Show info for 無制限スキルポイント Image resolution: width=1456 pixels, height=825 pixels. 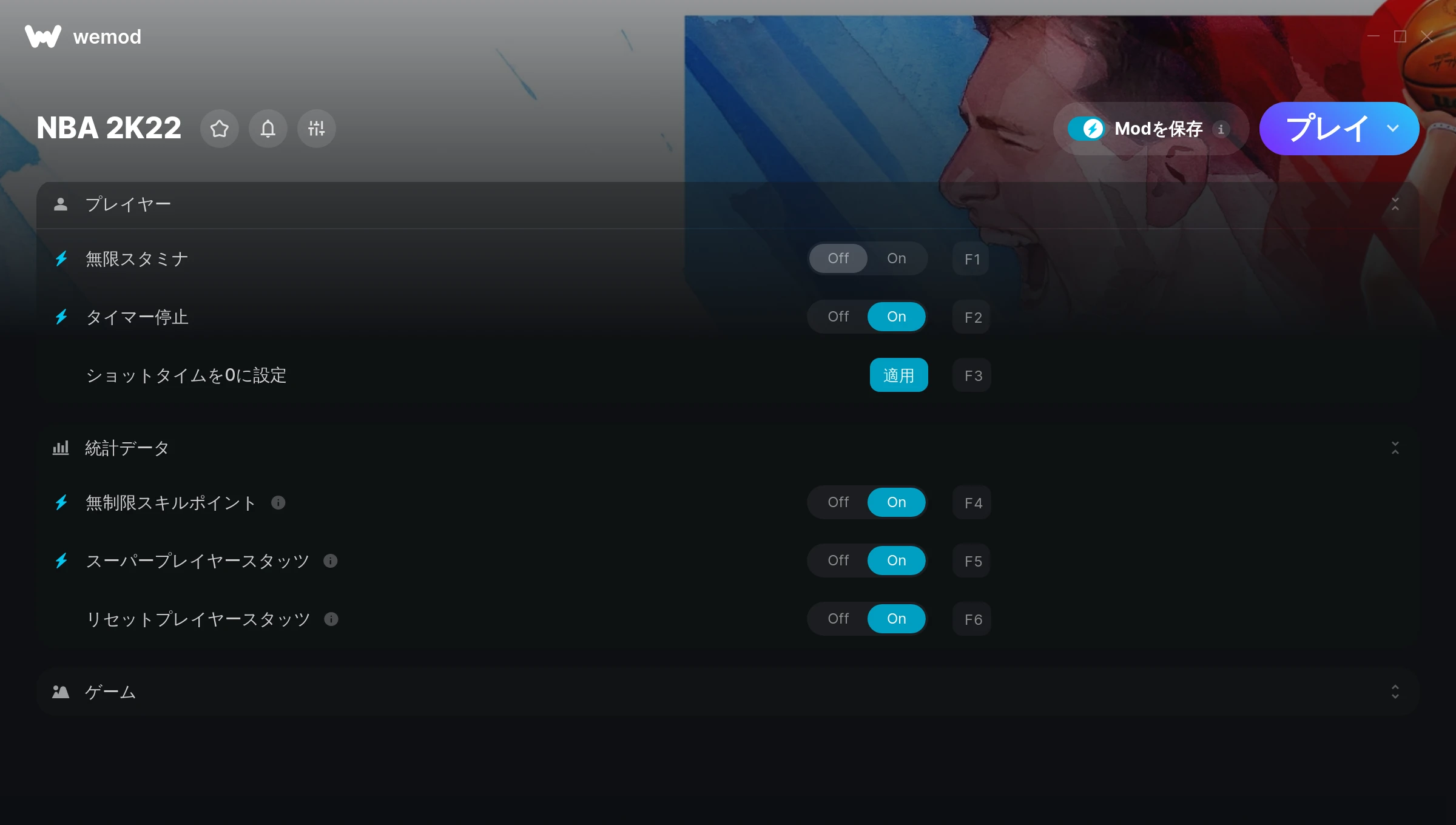click(x=278, y=503)
